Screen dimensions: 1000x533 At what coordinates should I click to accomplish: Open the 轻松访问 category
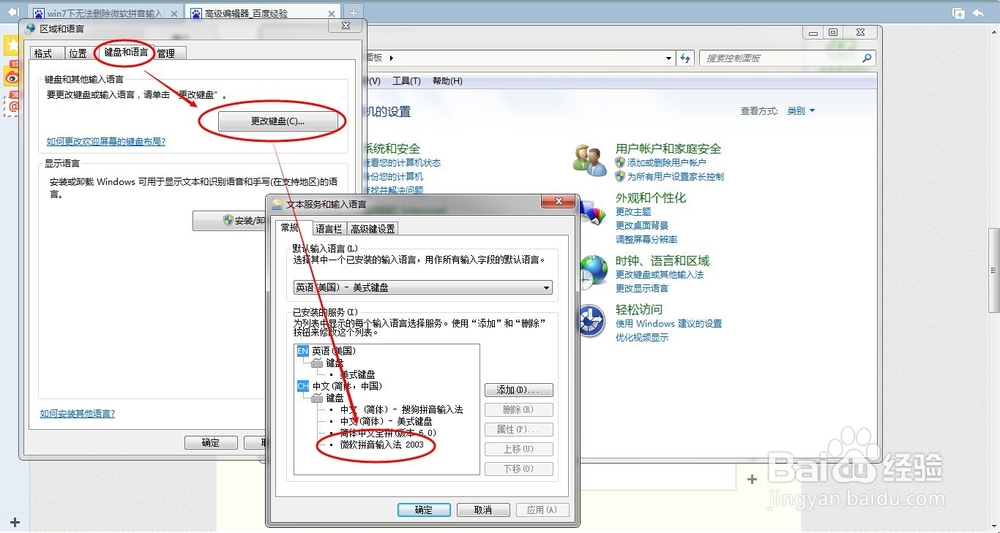pyautogui.click(x=638, y=310)
